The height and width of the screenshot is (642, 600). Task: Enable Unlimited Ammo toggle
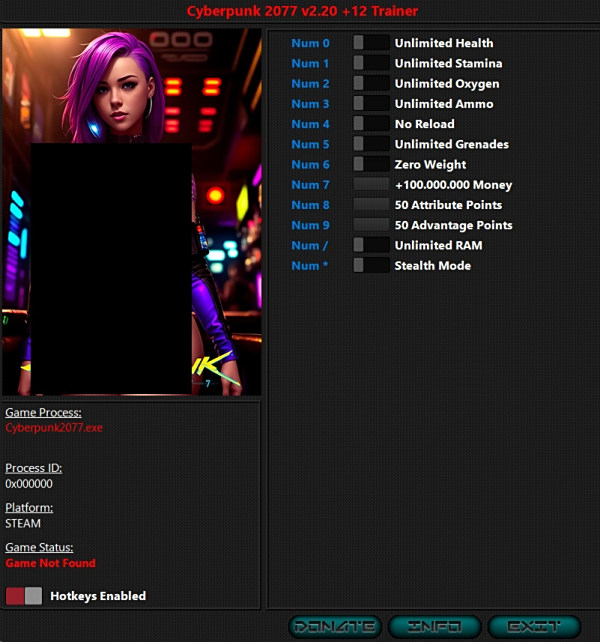pos(371,104)
